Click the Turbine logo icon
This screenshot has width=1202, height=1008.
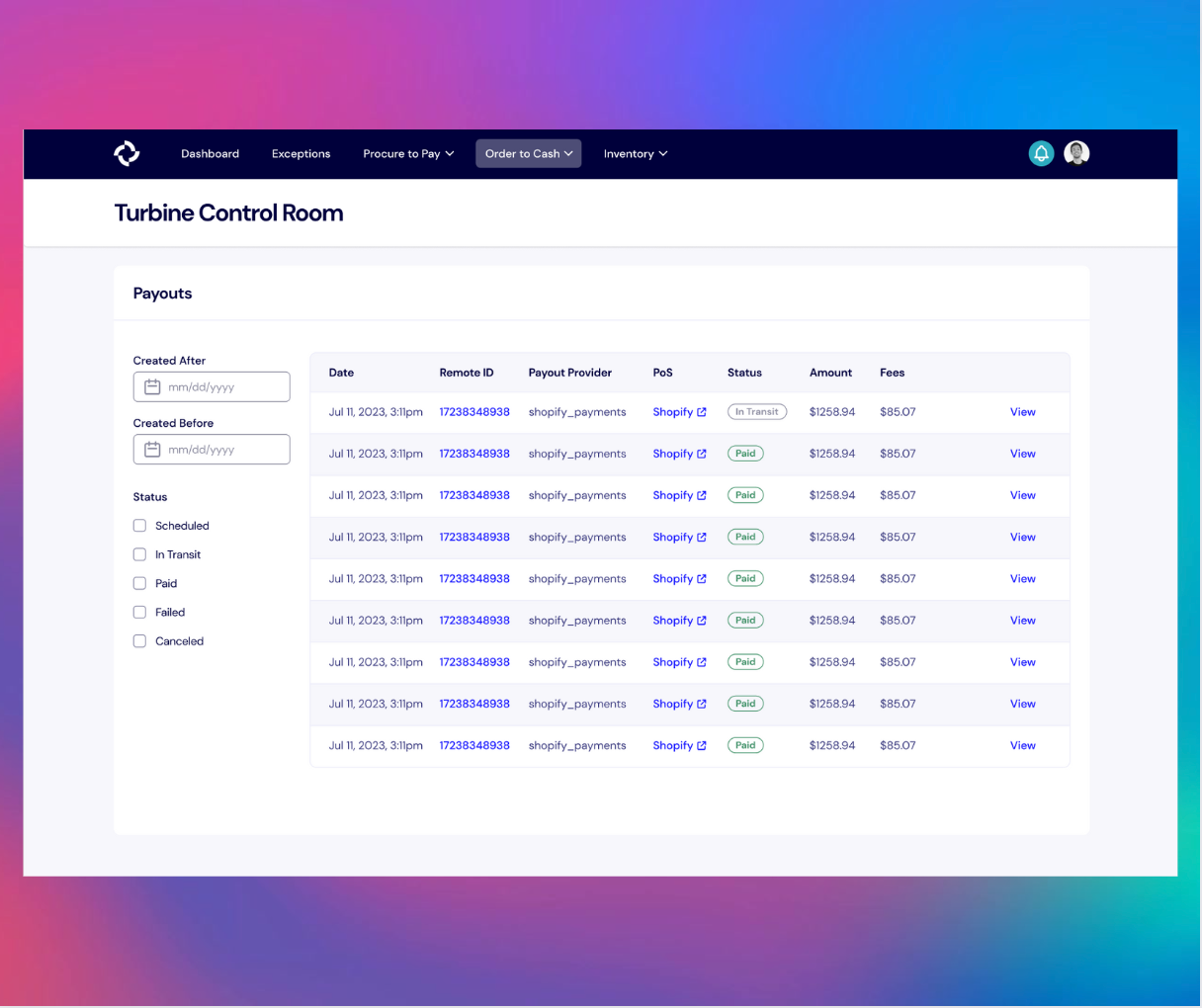[x=127, y=153]
